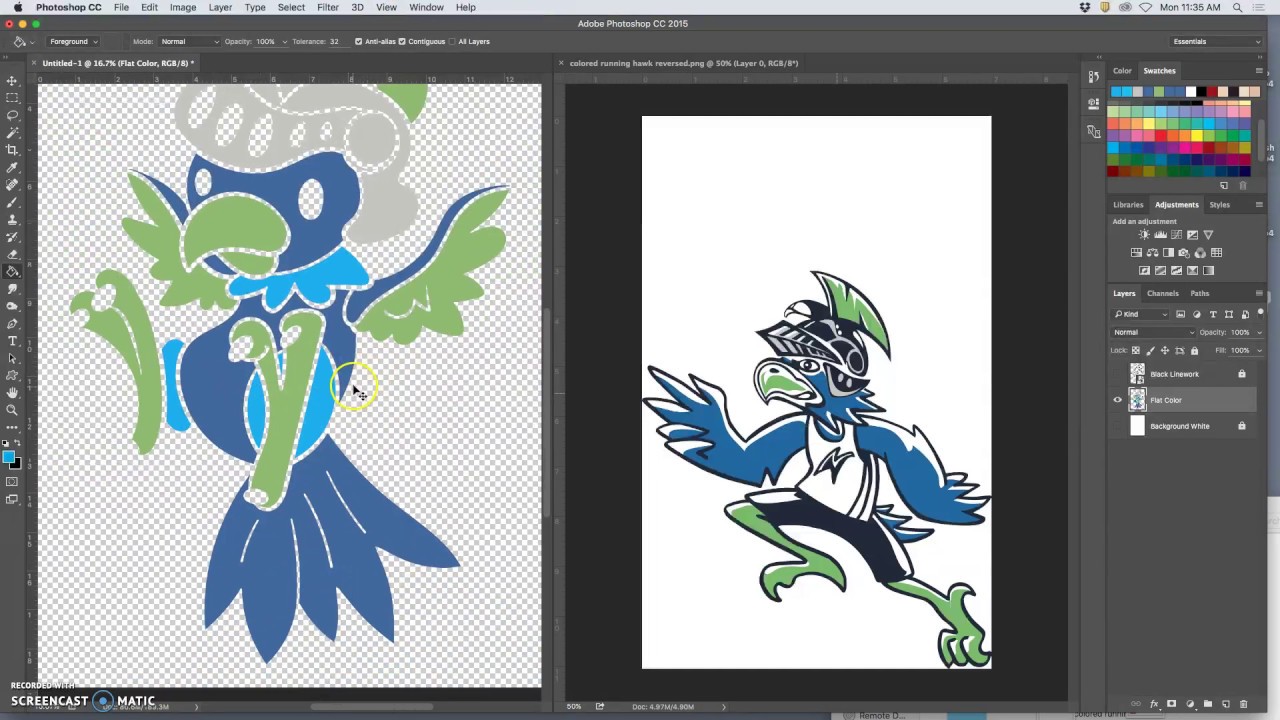1280x720 pixels.
Task: Open the Layer menu
Action: click(x=220, y=7)
